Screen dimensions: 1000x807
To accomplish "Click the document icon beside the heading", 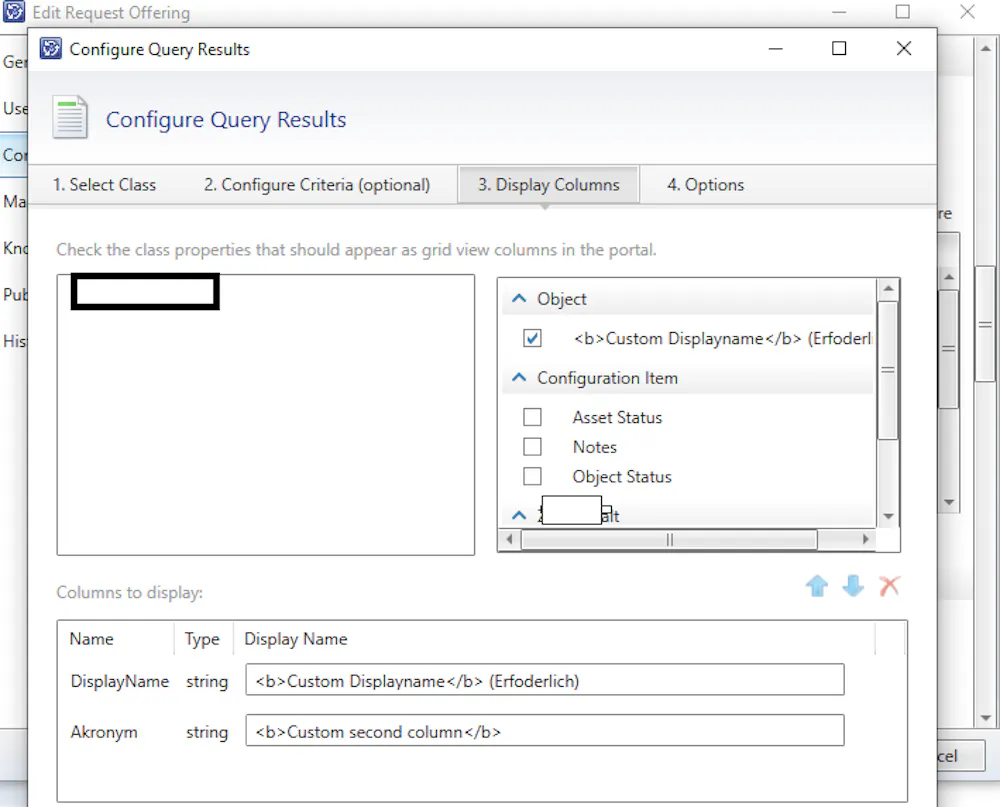I will coord(70,117).
